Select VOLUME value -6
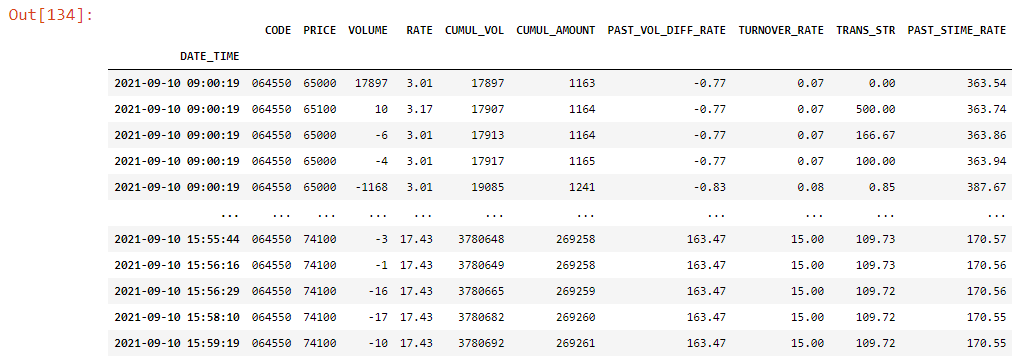Image resolution: width=1029 pixels, height=361 pixels. point(381,135)
